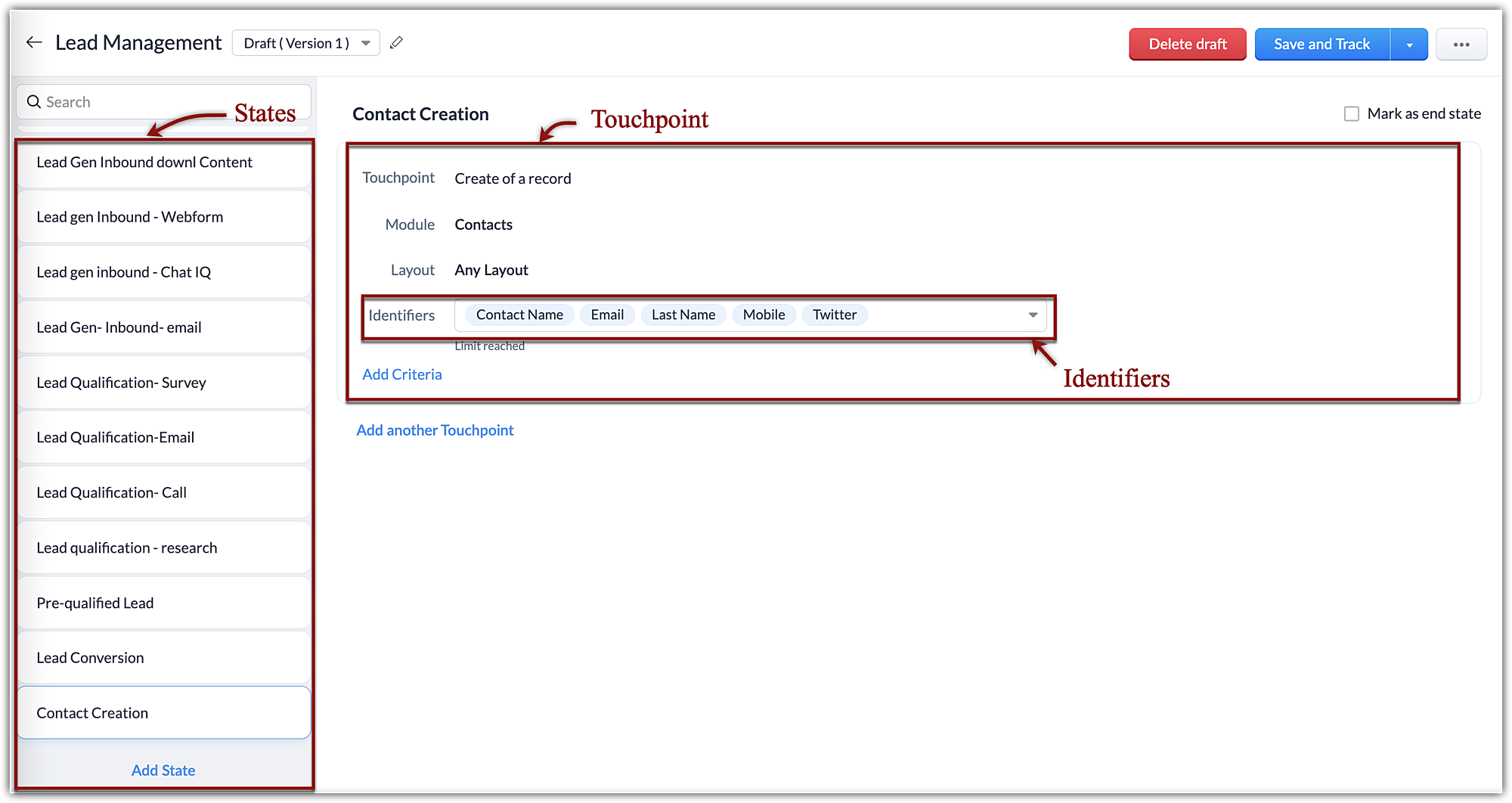Check Mark as end state

(x=1352, y=114)
